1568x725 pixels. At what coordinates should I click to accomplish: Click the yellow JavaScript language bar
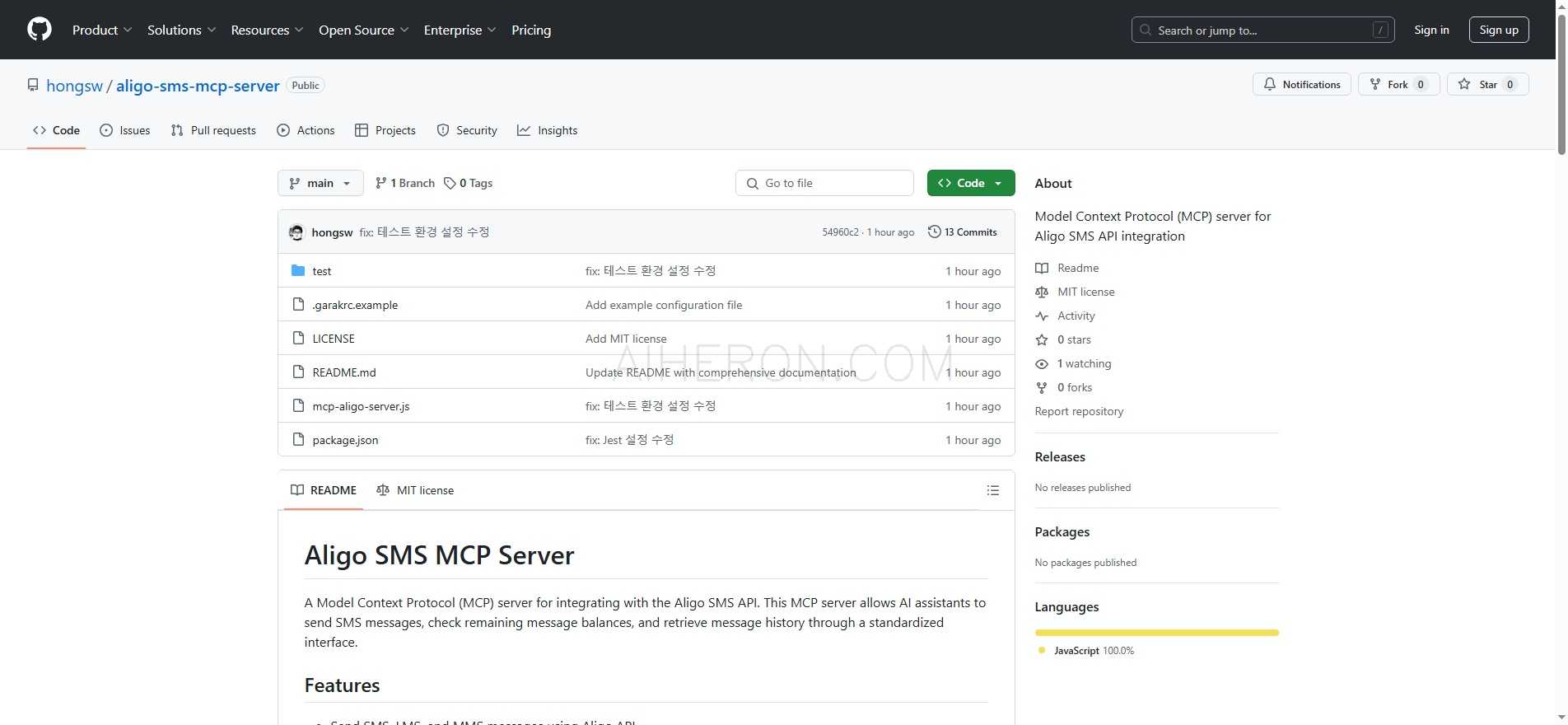pyautogui.click(x=1156, y=633)
